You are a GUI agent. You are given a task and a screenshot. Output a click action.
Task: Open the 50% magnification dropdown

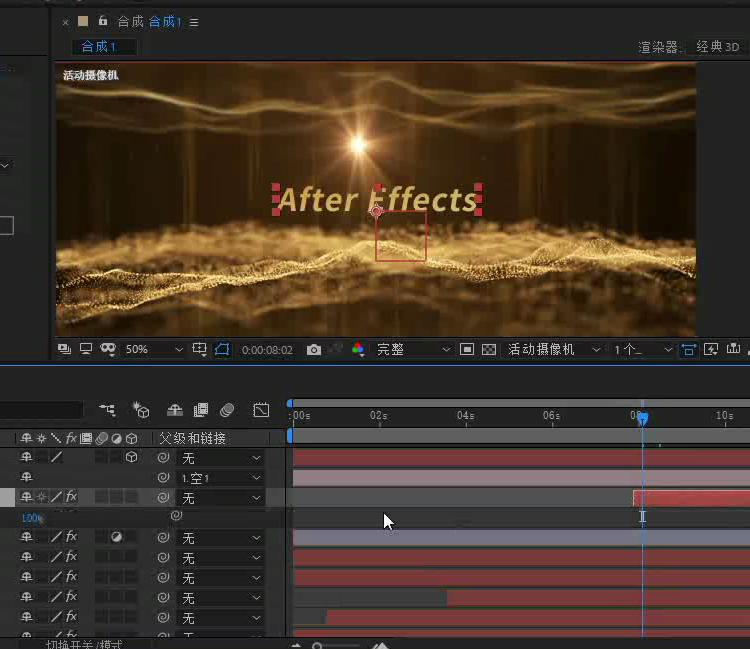(x=154, y=350)
